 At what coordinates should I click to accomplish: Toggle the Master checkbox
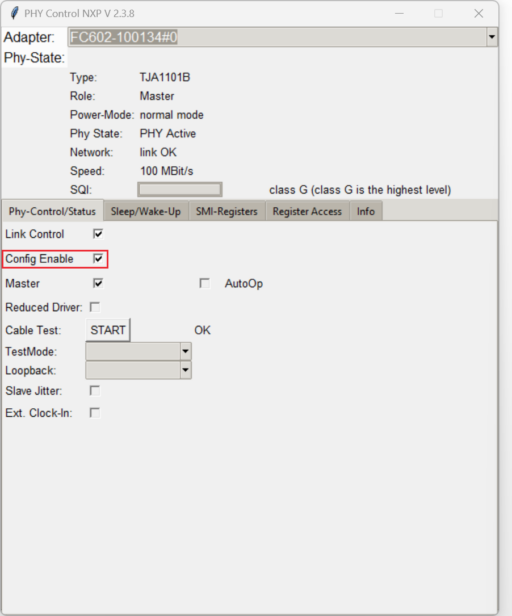click(98, 283)
